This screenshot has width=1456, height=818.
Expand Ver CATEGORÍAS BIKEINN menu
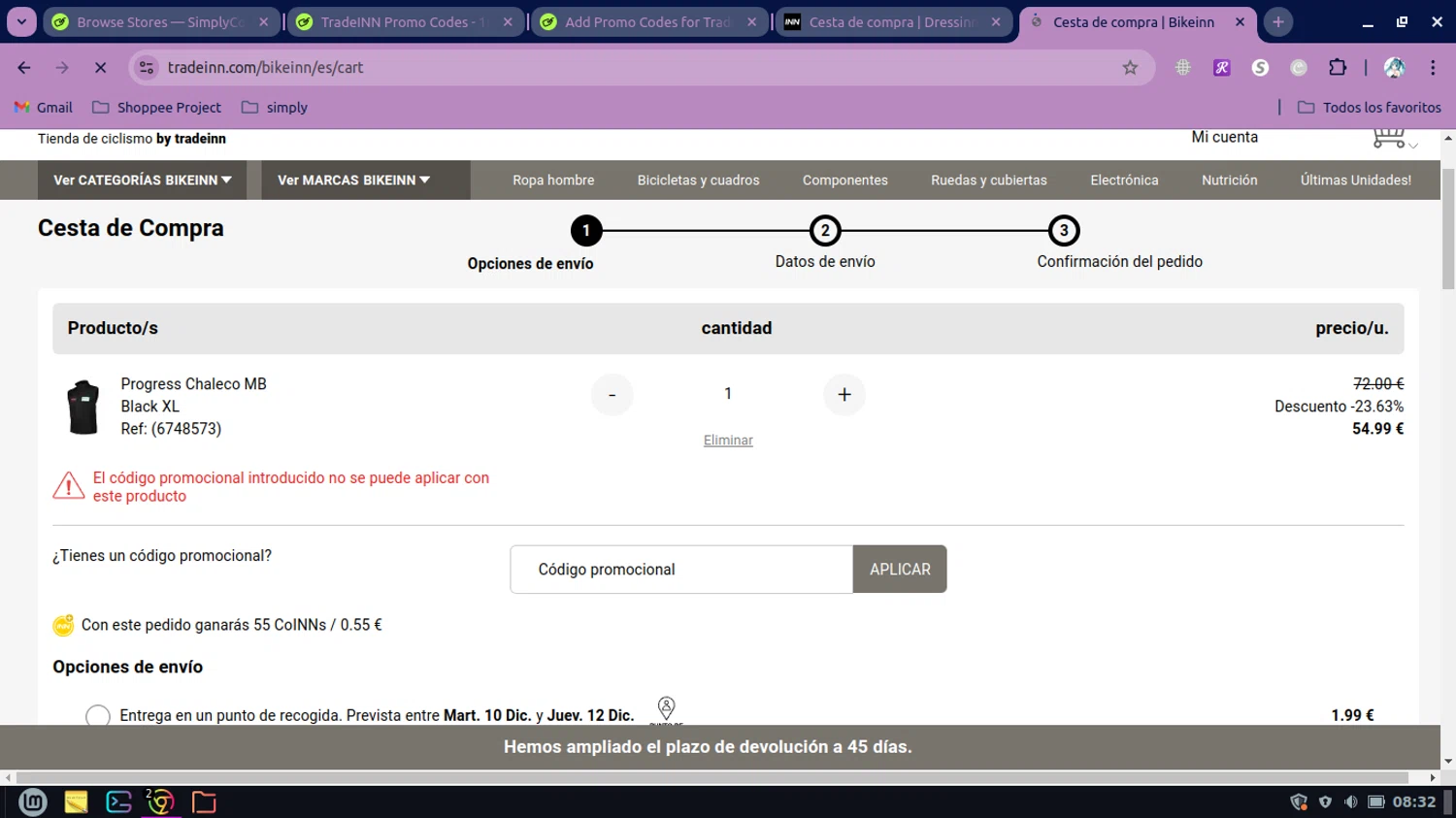pyautogui.click(x=142, y=180)
